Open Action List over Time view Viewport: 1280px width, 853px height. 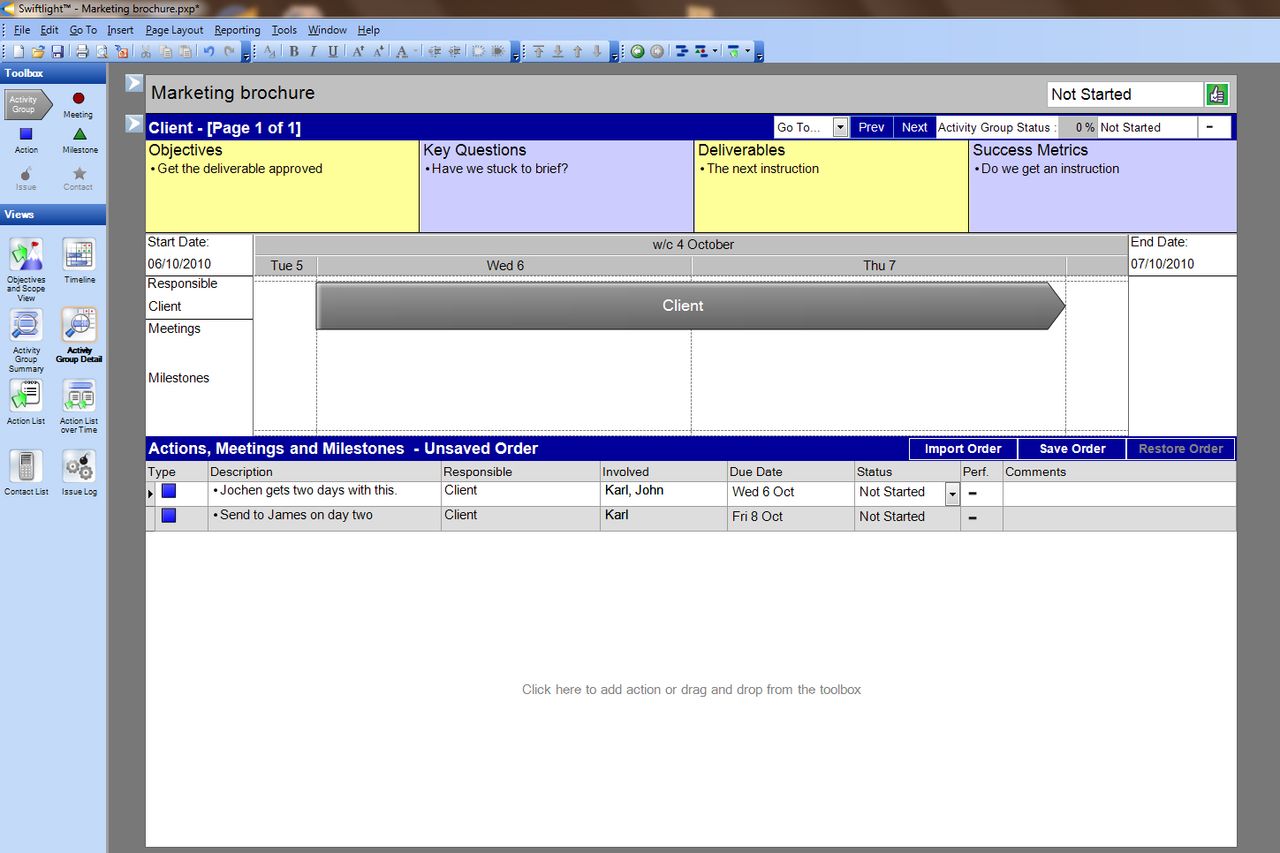79,406
